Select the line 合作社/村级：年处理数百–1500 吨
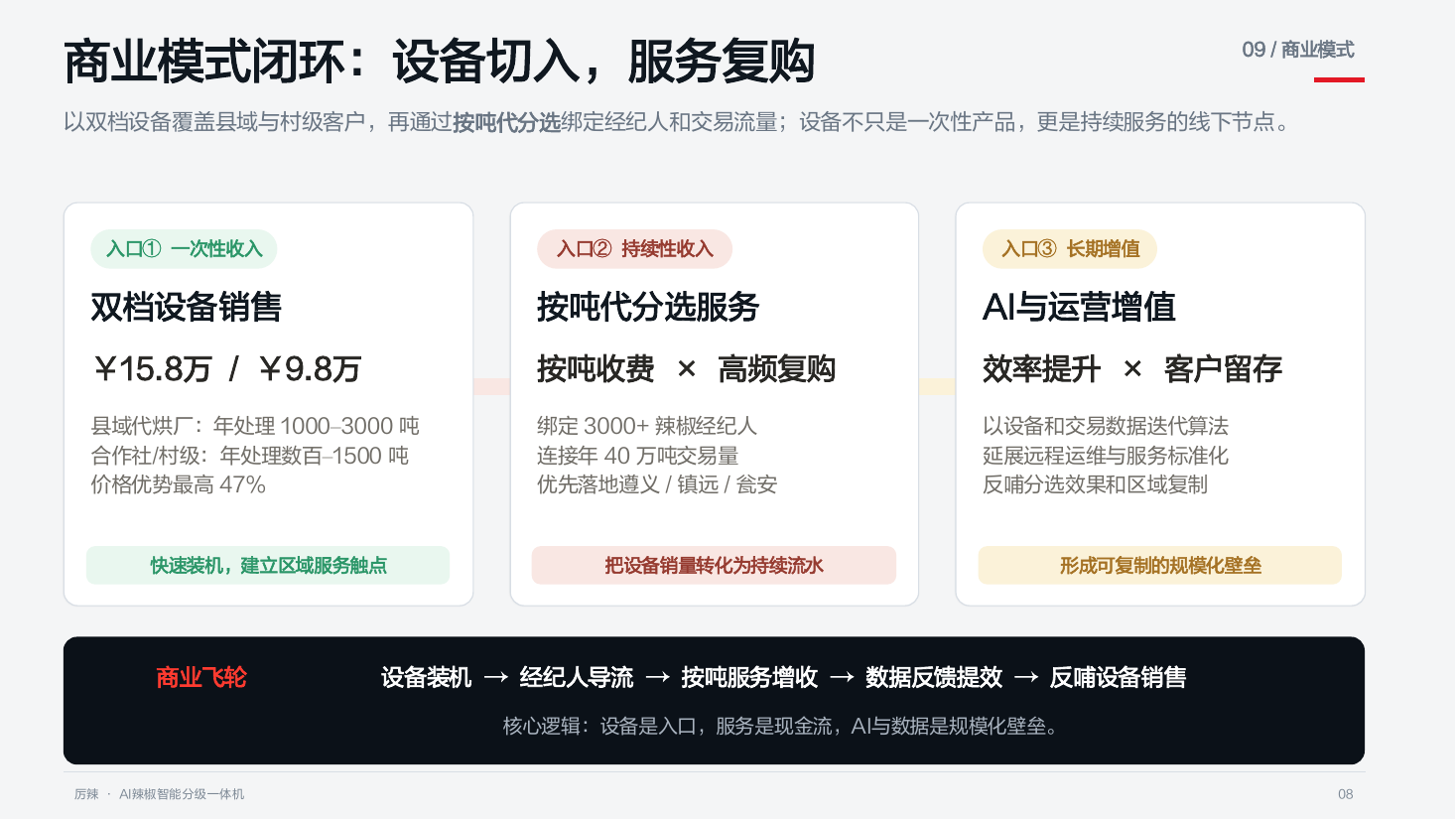 [x=249, y=456]
